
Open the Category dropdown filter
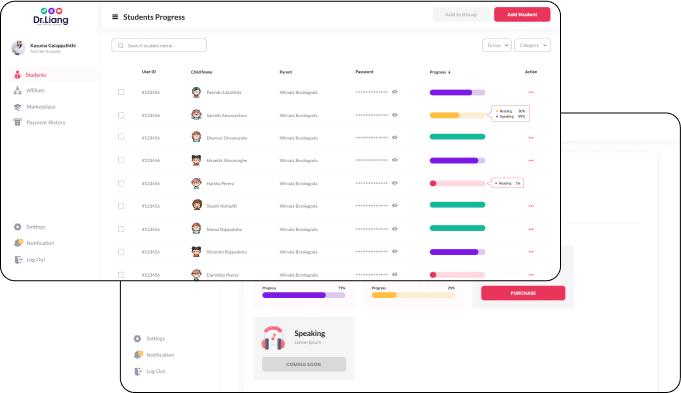(532, 45)
